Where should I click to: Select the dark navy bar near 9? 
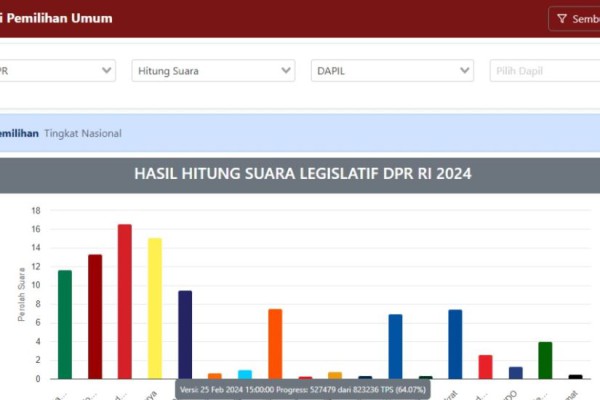[185, 335]
